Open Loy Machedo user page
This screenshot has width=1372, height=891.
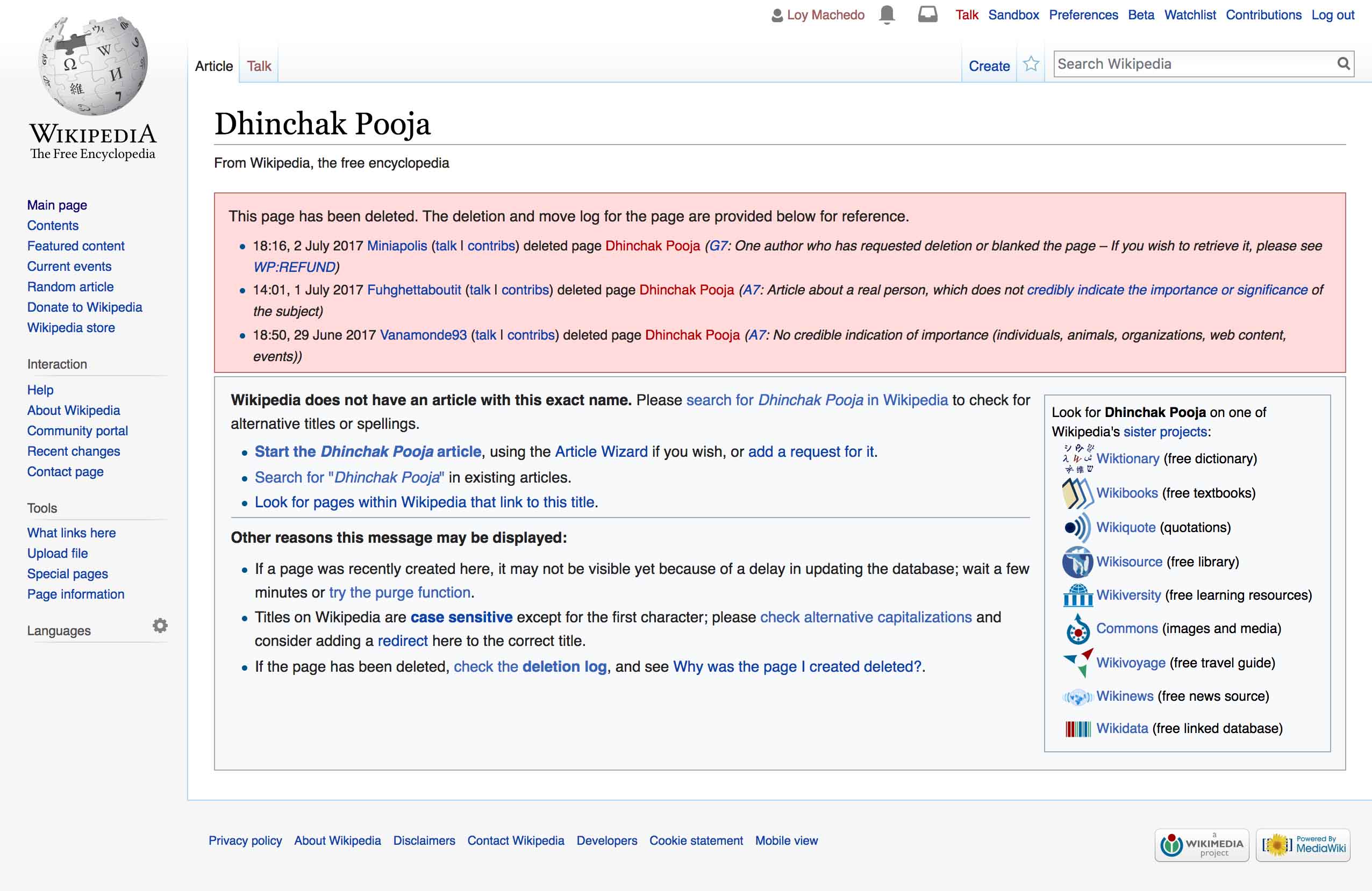coord(825,15)
